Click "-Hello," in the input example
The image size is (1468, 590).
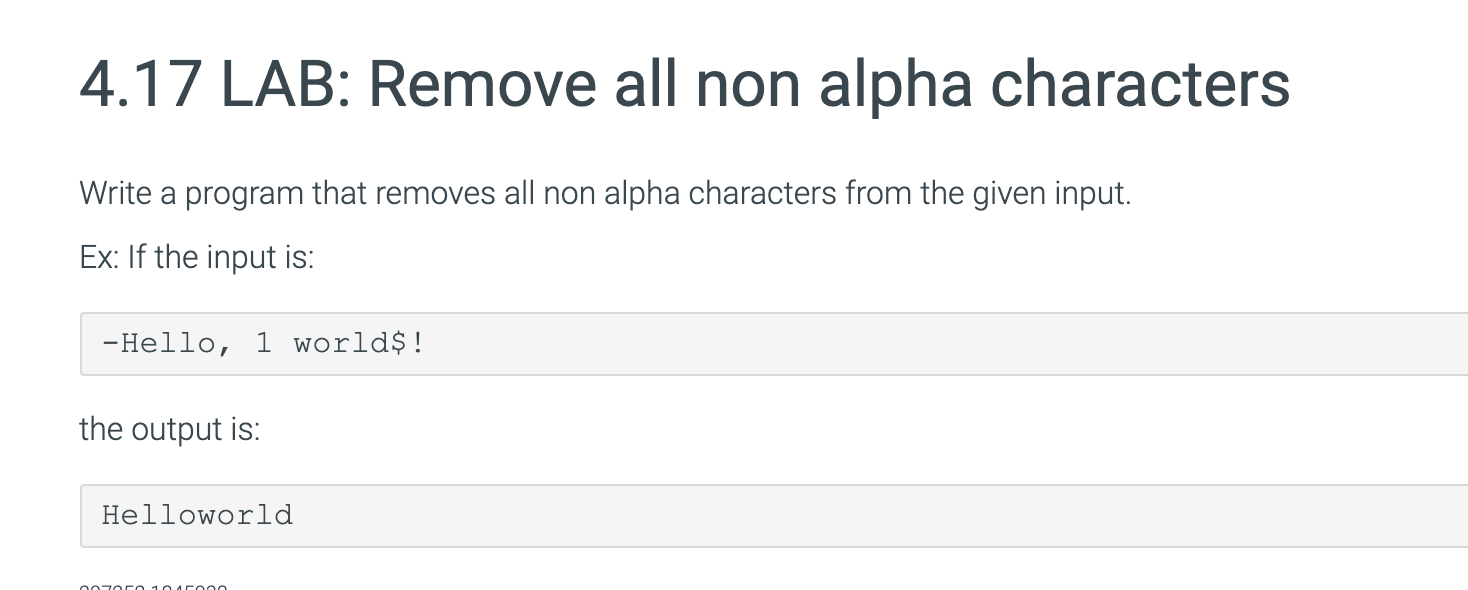coord(168,343)
